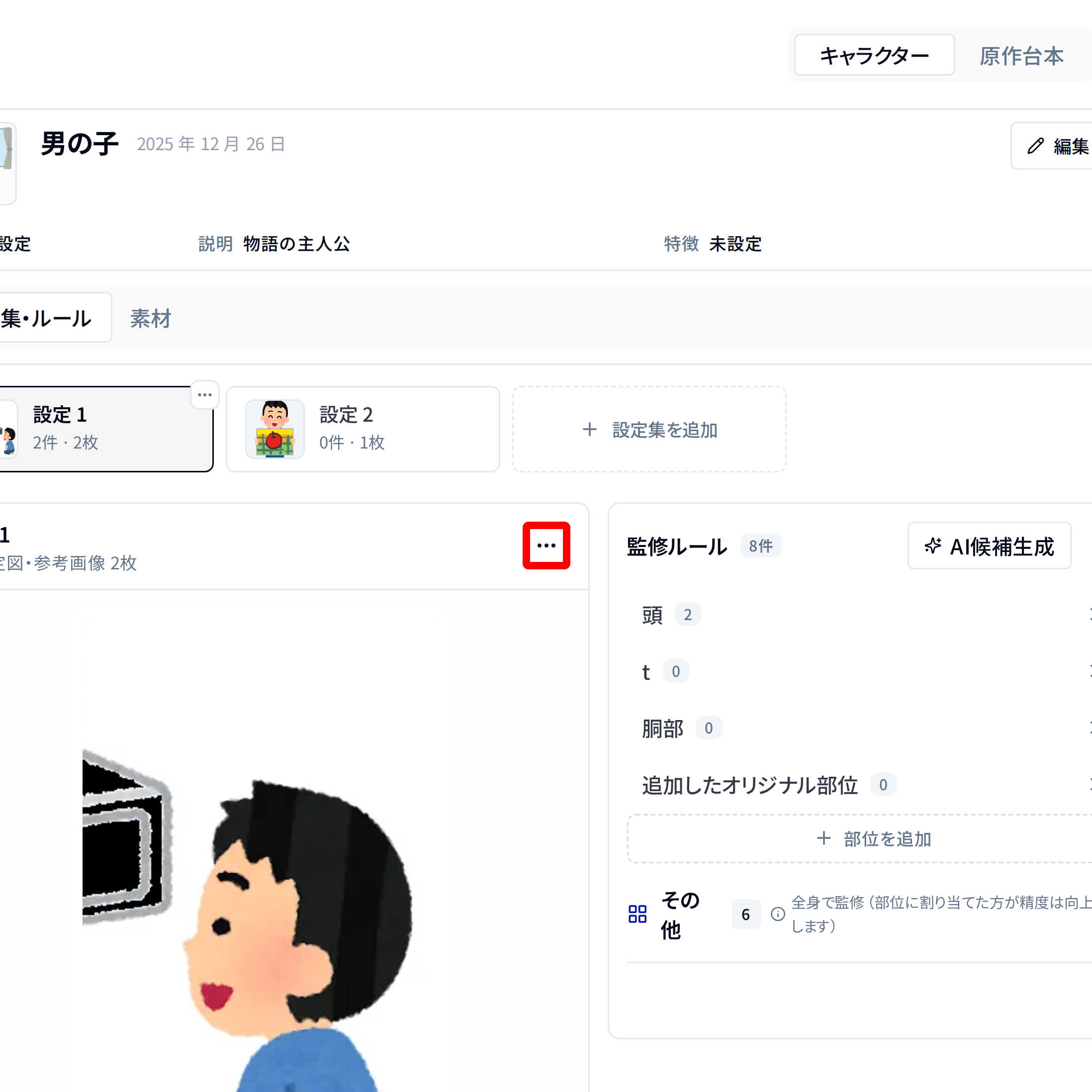This screenshot has height=1092, width=1092.
Task: Click the character name 男の子
Action: click(x=80, y=144)
